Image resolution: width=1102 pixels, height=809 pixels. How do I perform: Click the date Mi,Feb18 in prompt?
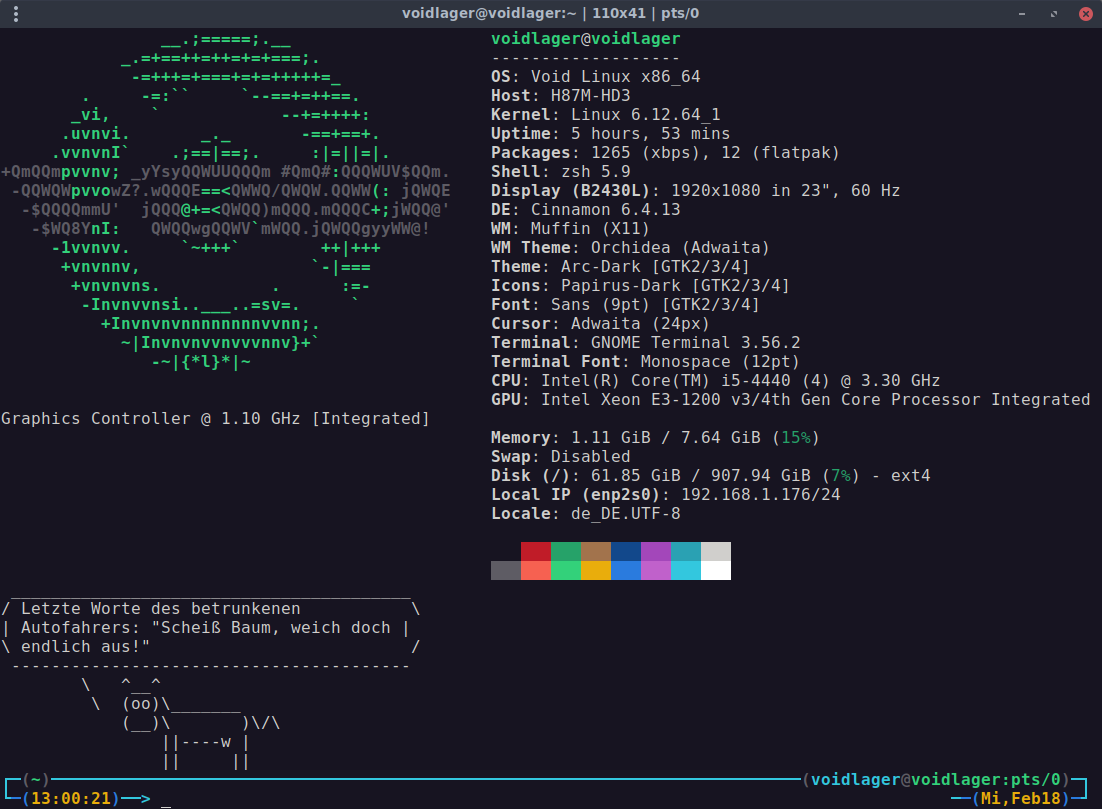pos(1022,799)
